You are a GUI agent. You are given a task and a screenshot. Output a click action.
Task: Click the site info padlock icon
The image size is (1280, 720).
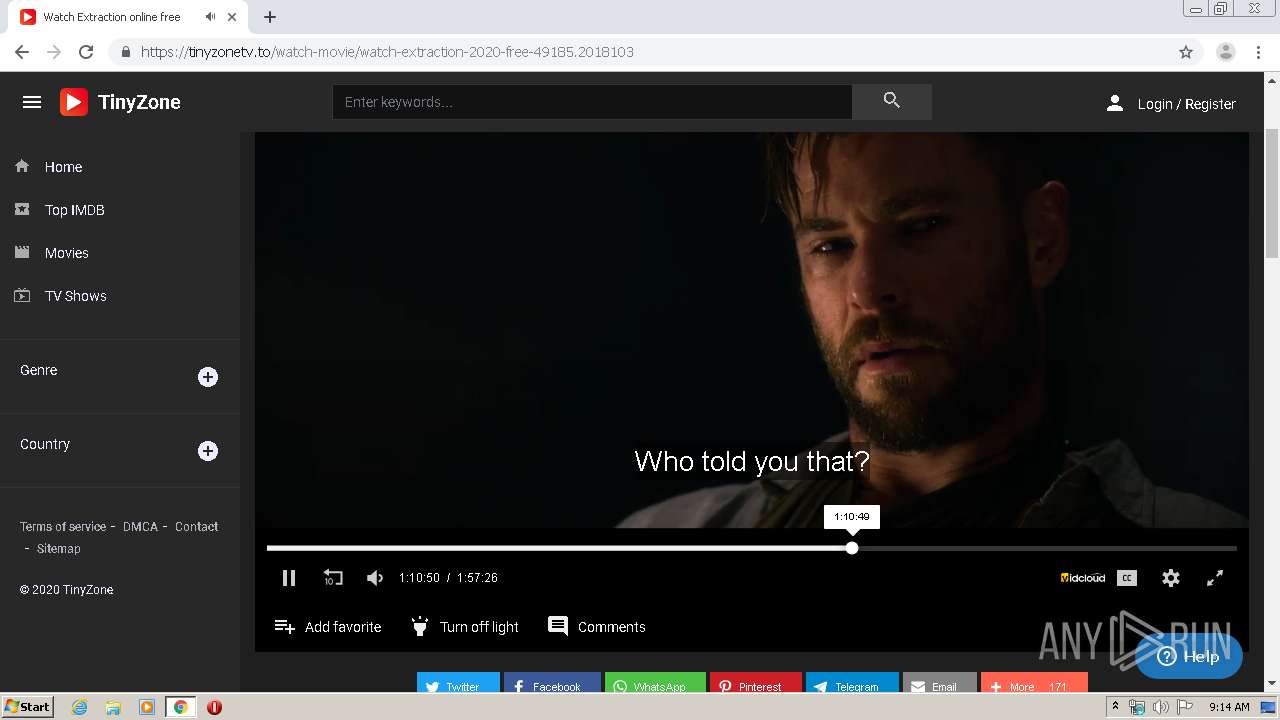[x=125, y=52]
